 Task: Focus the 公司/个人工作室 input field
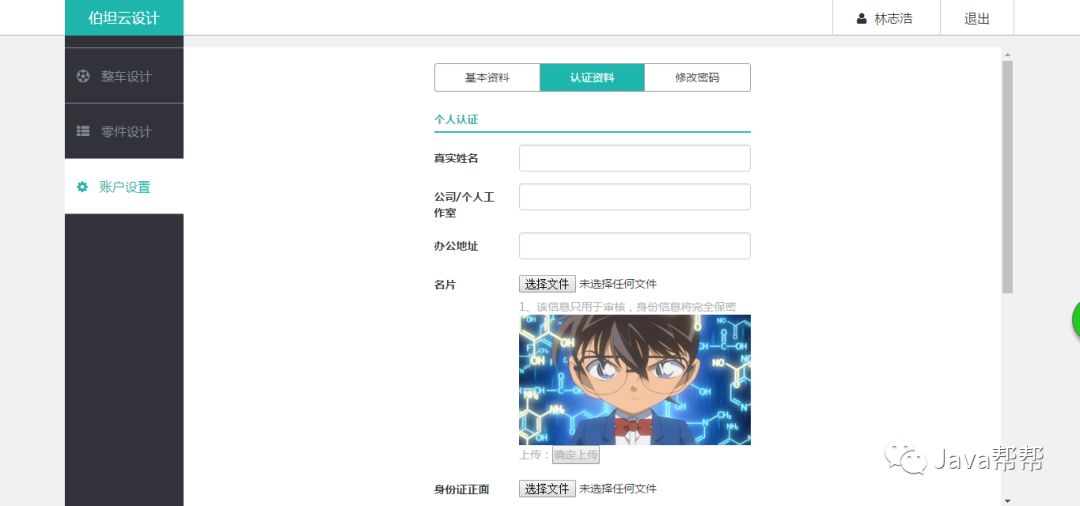tap(634, 197)
